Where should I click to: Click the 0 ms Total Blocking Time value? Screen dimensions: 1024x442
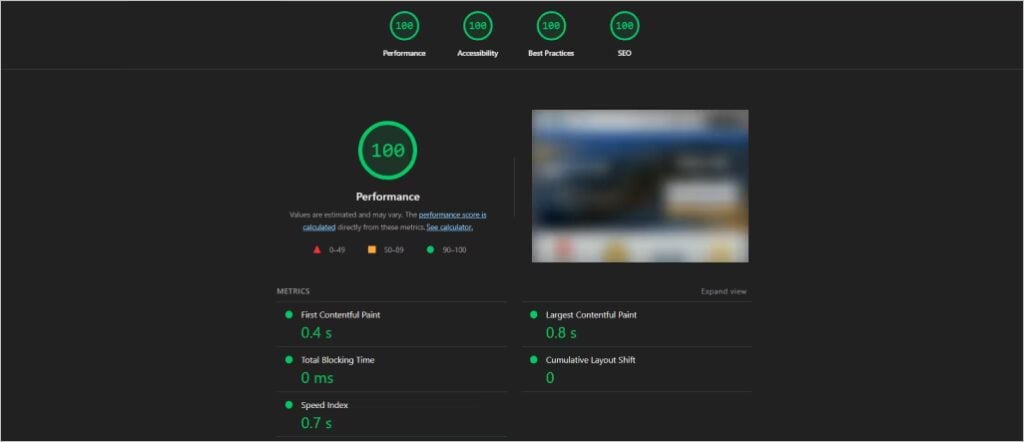317,378
